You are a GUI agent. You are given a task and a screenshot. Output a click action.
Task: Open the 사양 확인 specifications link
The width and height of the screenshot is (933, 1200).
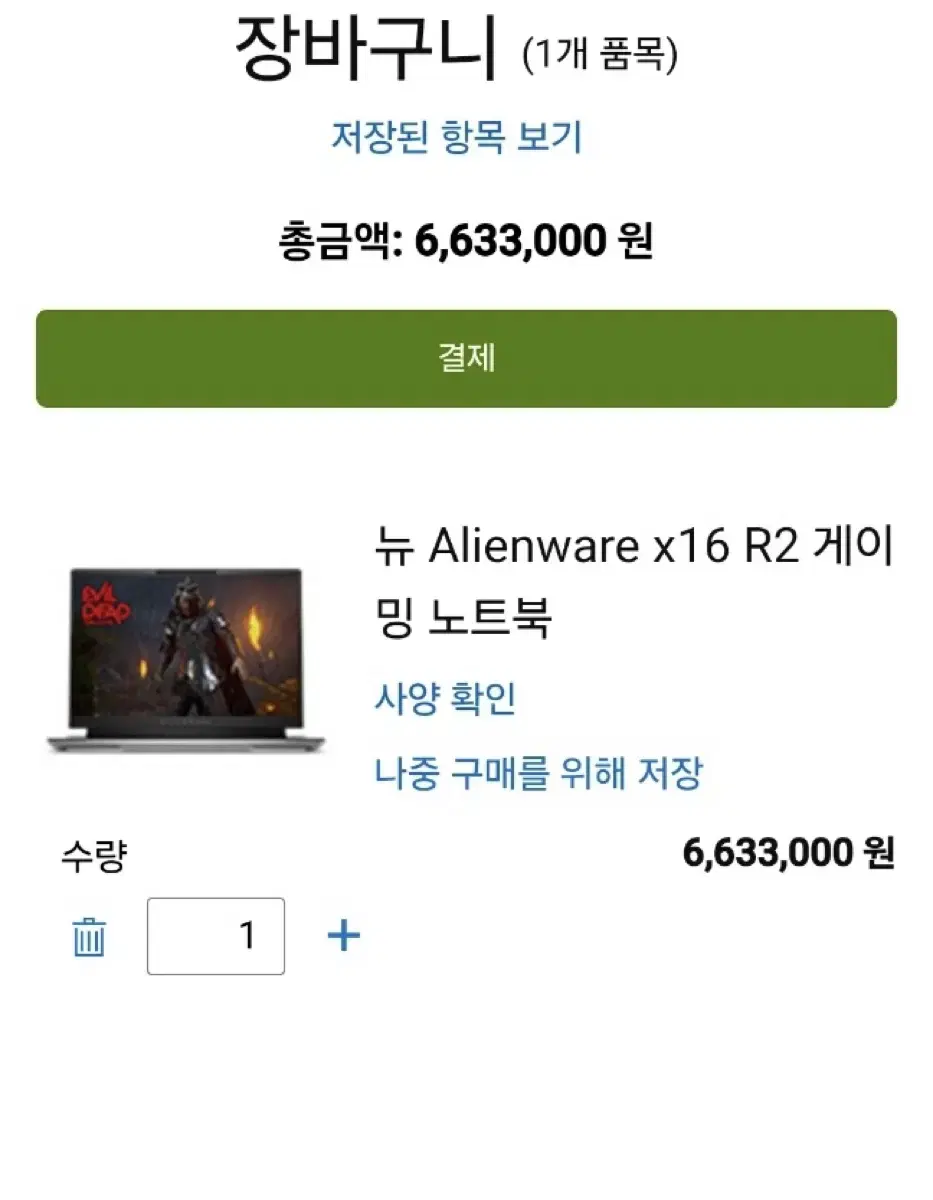[x=445, y=699]
